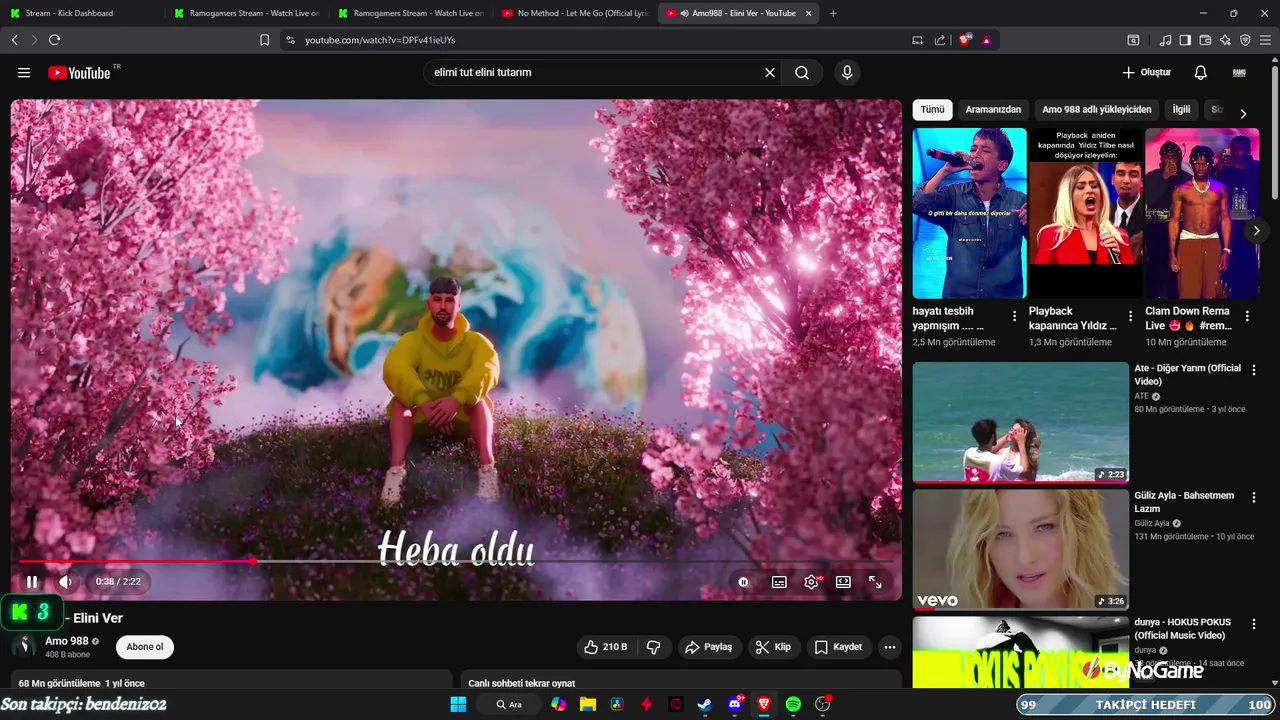Open the Amo 988 channel name link
The width and height of the screenshot is (1280, 720).
67,641
